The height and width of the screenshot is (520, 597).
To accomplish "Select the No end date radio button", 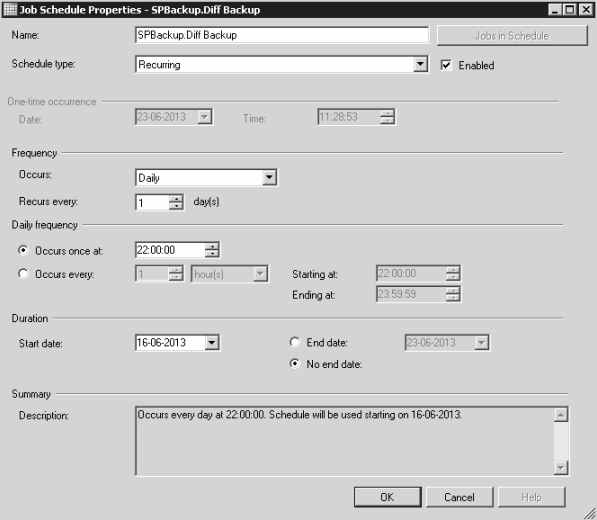I will tap(294, 364).
